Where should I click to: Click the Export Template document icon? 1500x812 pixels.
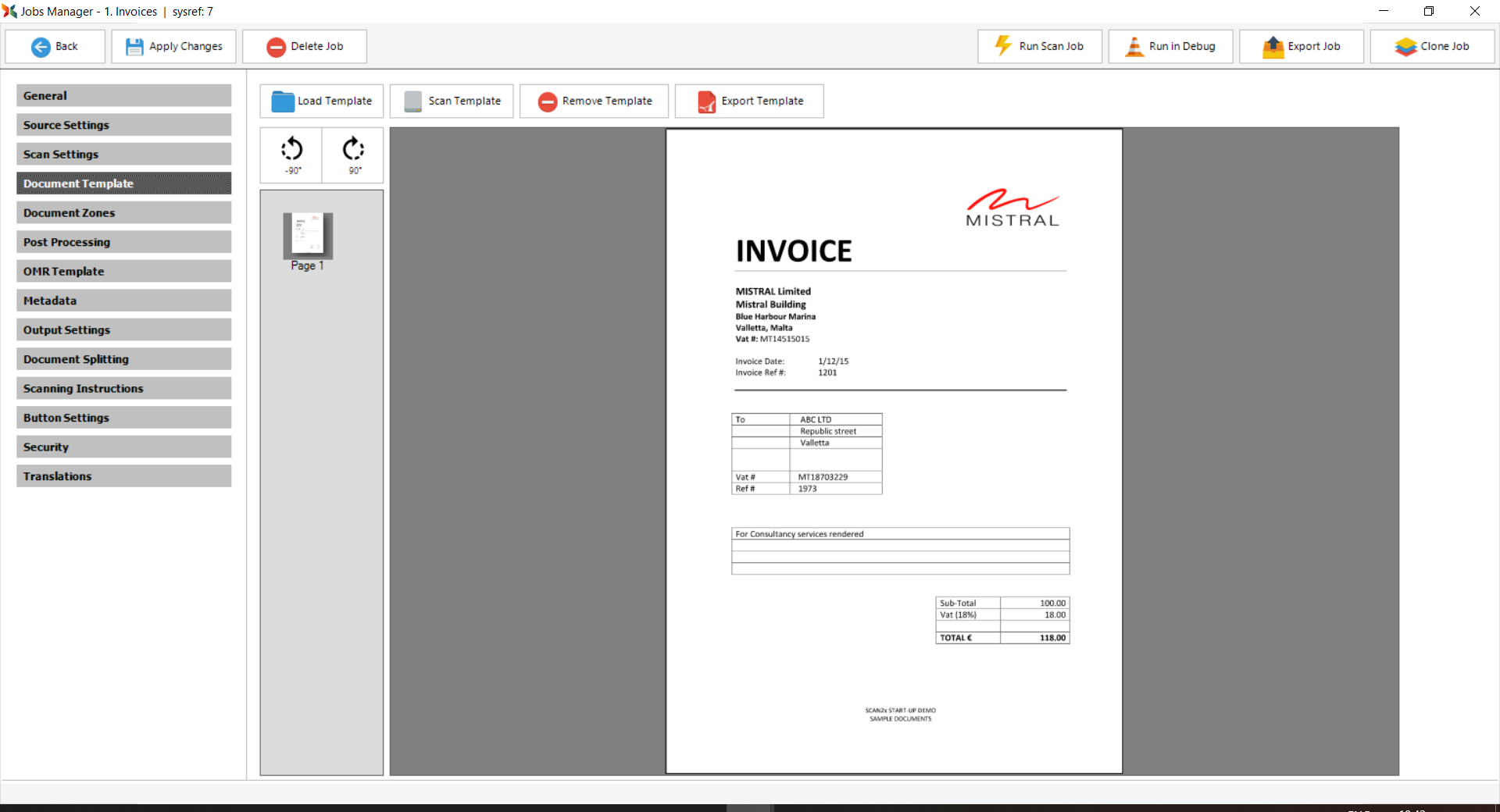click(706, 101)
